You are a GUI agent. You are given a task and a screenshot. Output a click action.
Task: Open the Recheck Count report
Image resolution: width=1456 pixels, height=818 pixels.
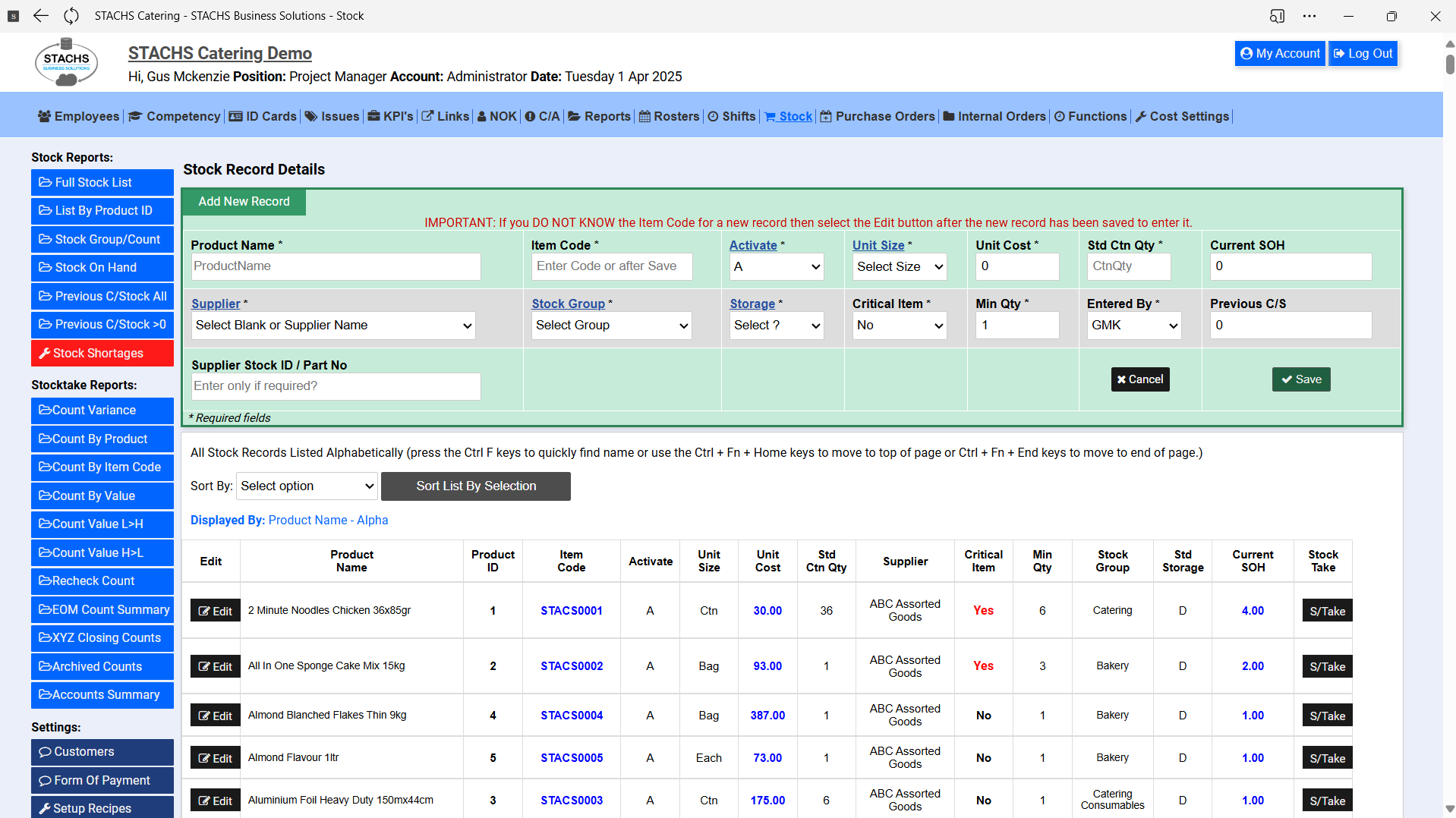point(102,581)
